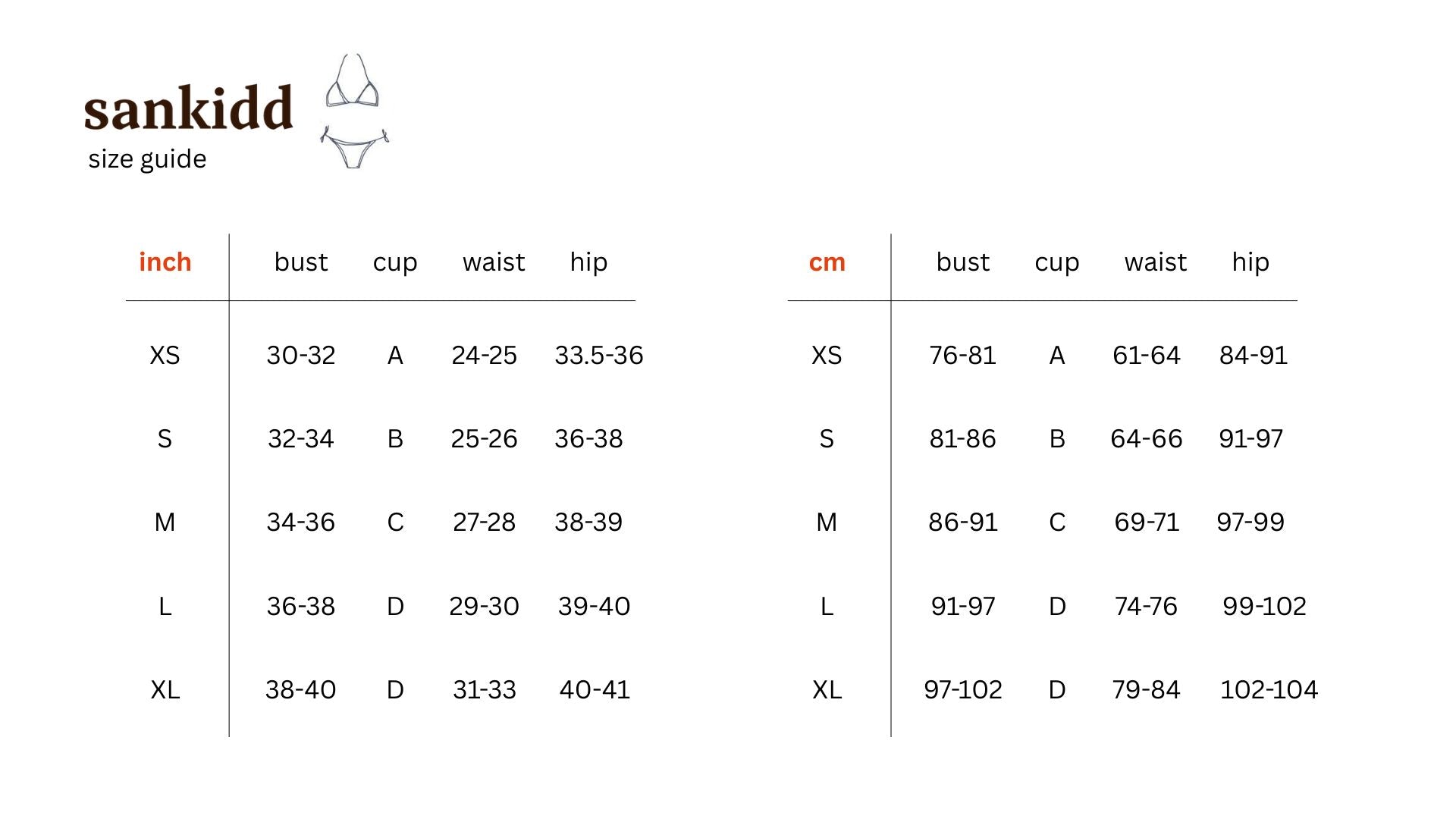Click the 97-102 bust value
The width and height of the screenshot is (1456, 819).
pos(962,690)
